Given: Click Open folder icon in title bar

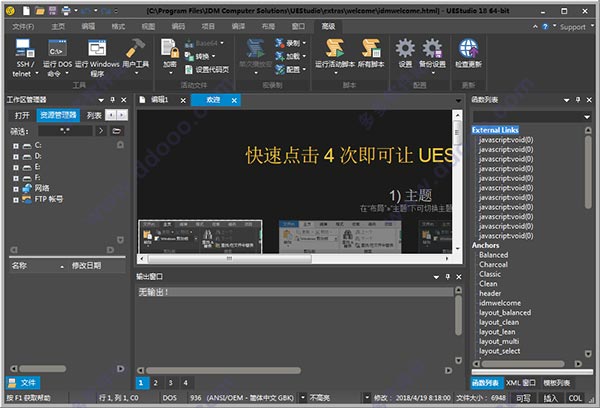Looking at the screenshot, I should (x=40, y=11).
